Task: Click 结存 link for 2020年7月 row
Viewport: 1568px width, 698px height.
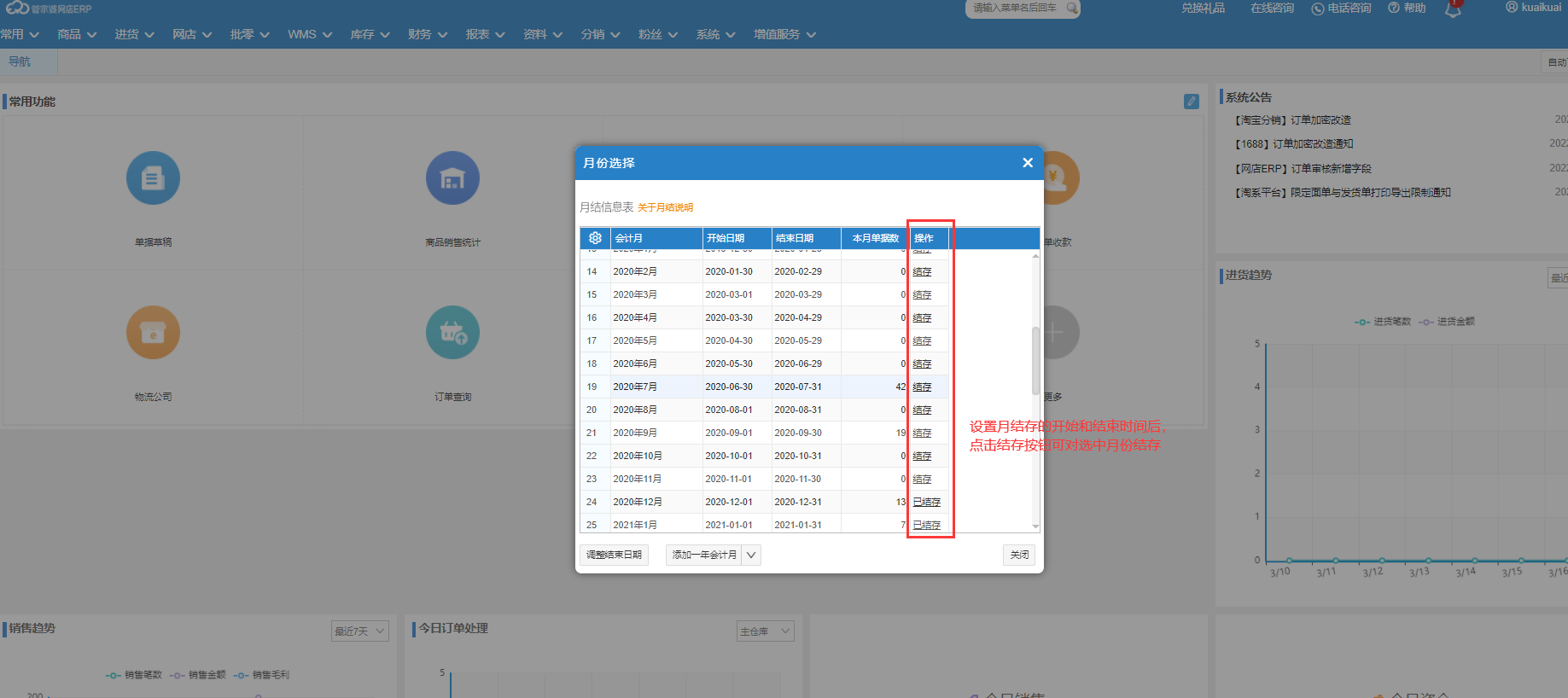Action: pyautogui.click(x=922, y=387)
